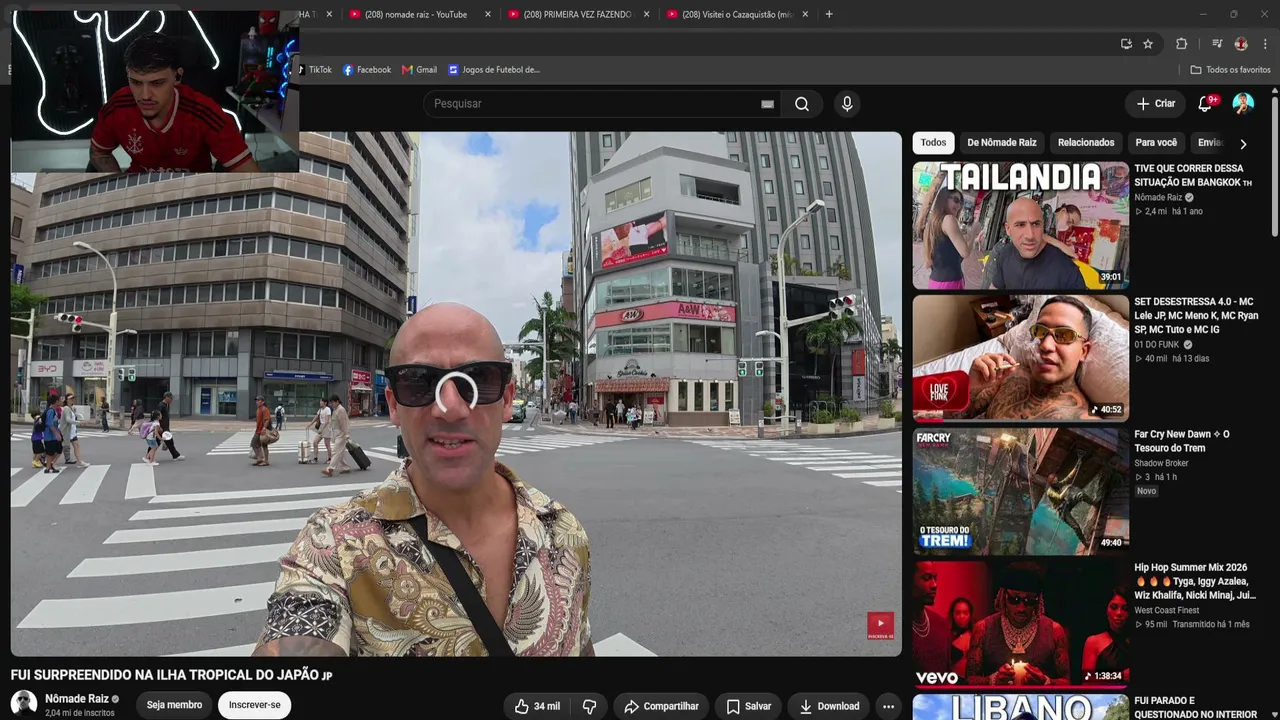
Task: Switch to the 'Visitei o Cazaquistão' tab
Action: pyautogui.click(x=736, y=14)
